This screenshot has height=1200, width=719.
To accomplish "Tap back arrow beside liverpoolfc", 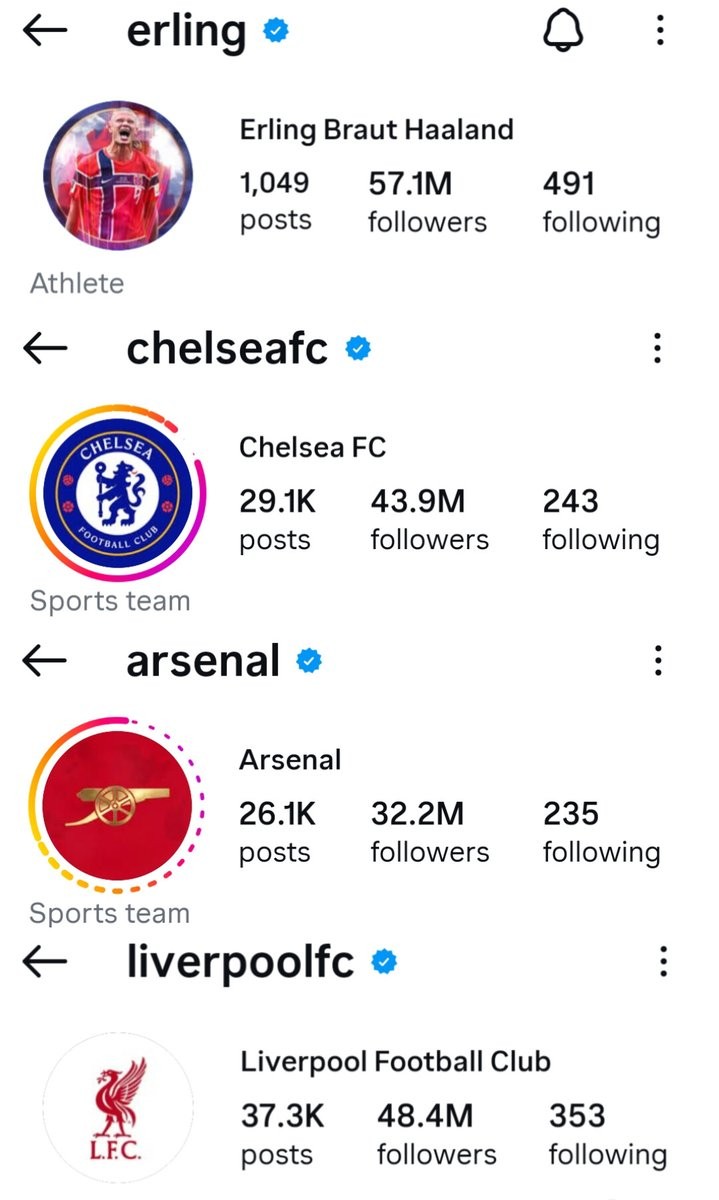I will click(45, 963).
